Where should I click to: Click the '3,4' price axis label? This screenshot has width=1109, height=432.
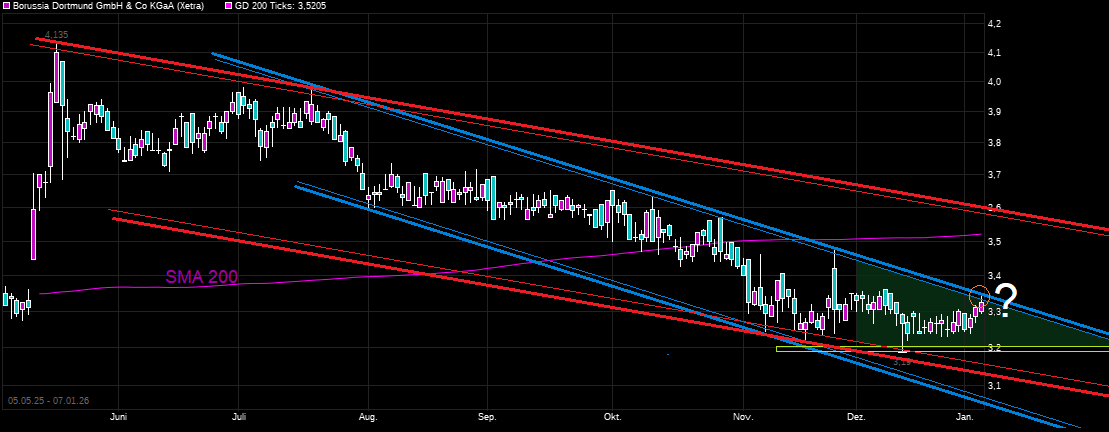[x=994, y=276]
